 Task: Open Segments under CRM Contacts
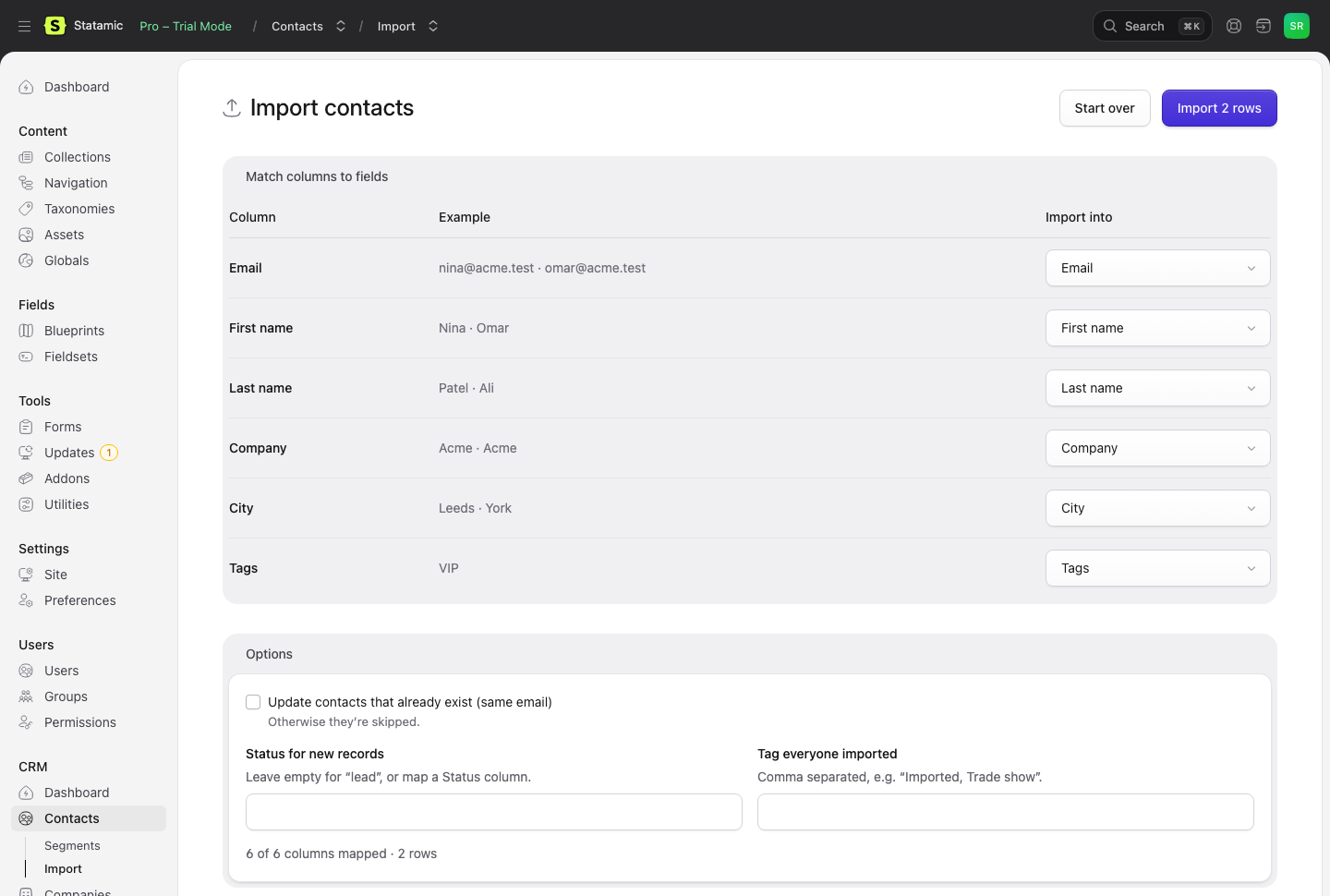click(72, 846)
